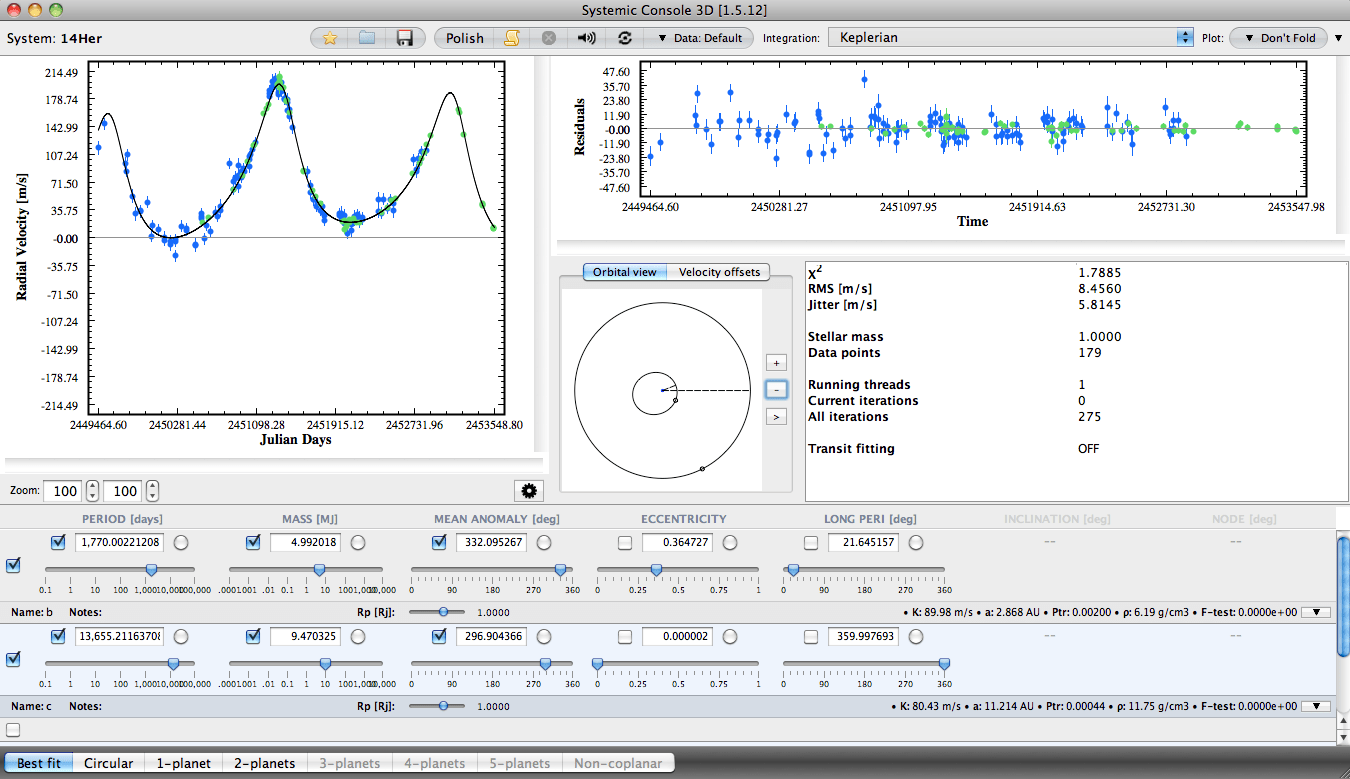Switch to Velocity offsets tab

click(719, 272)
